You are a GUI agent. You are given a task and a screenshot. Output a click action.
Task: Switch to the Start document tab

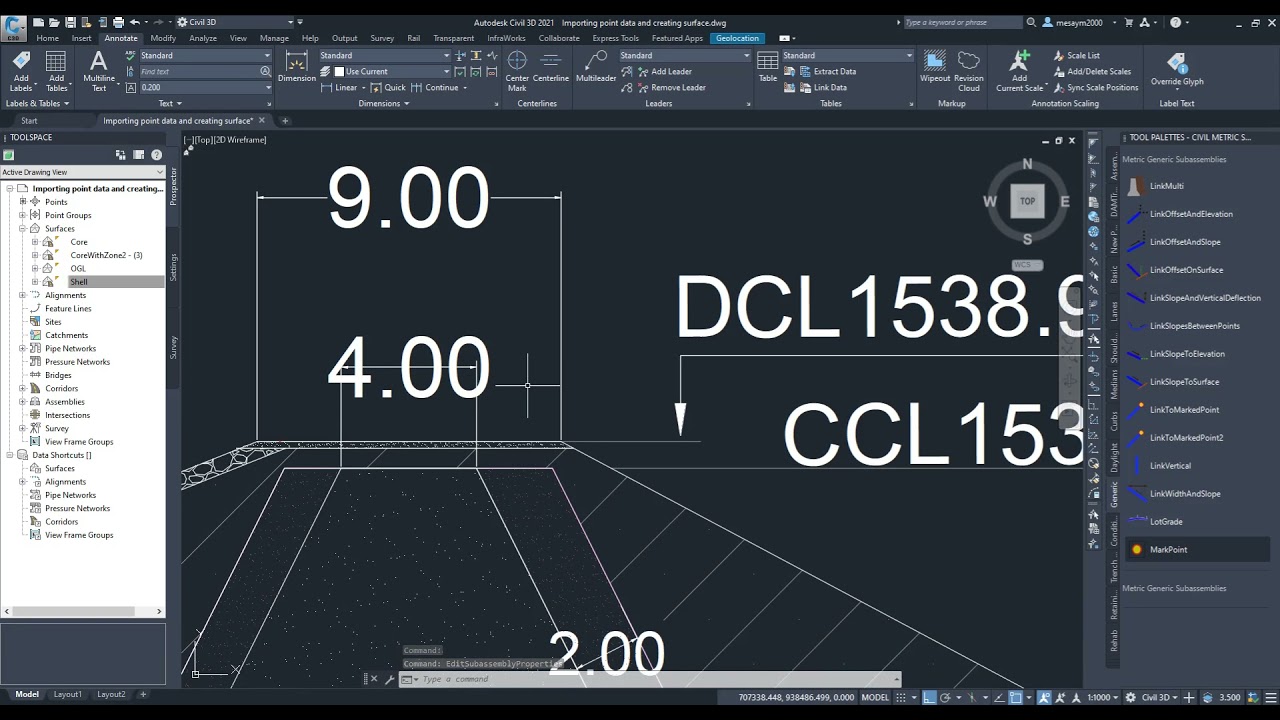click(x=29, y=121)
